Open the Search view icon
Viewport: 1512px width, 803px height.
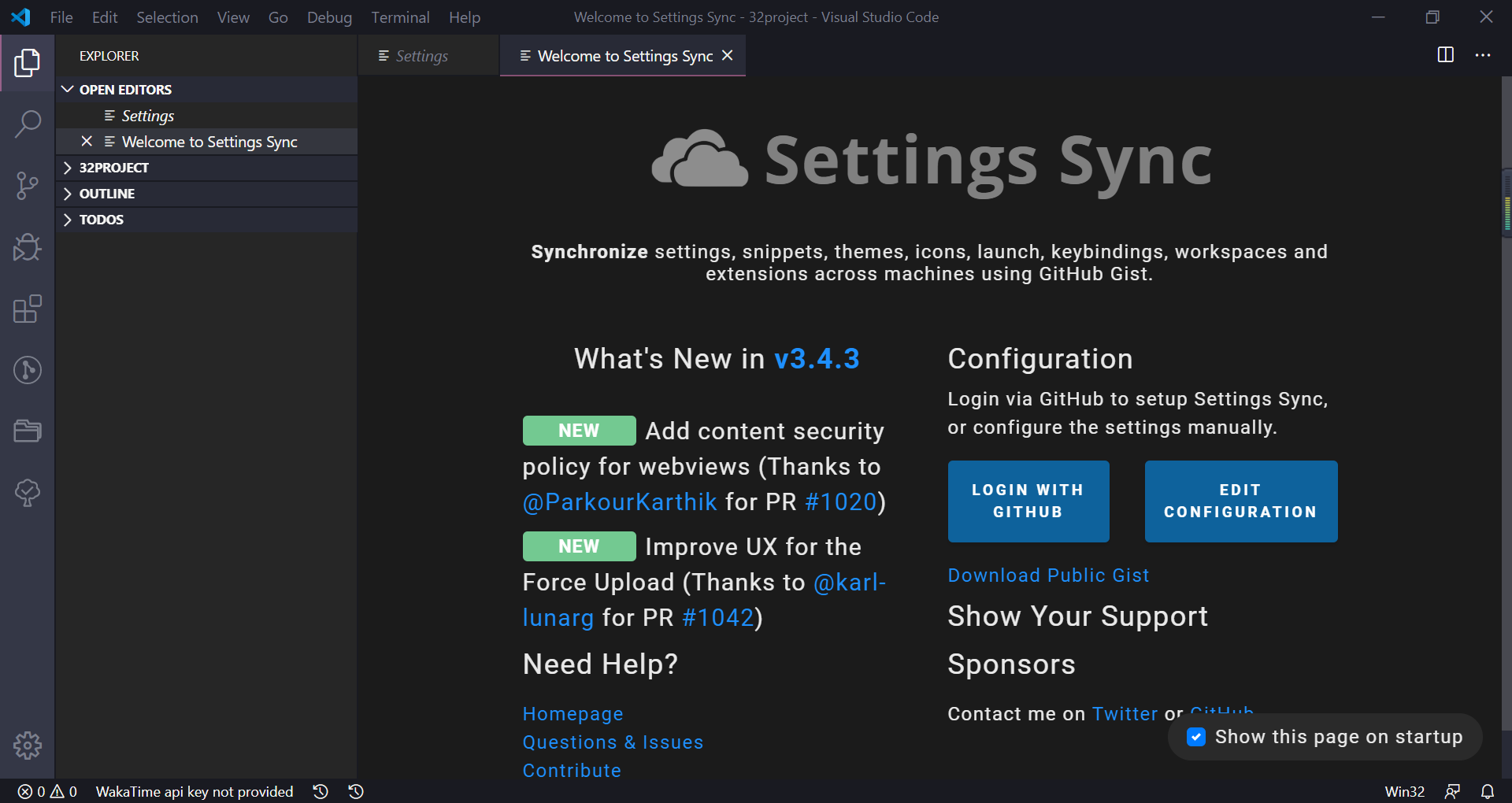click(x=27, y=124)
